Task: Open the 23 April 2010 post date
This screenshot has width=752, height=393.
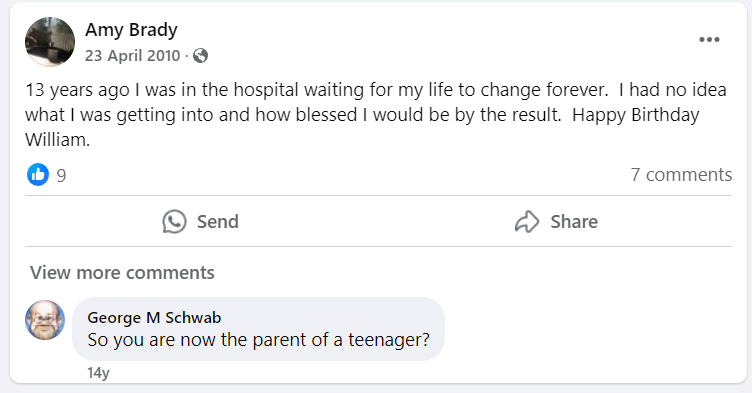Action: click(132, 56)
